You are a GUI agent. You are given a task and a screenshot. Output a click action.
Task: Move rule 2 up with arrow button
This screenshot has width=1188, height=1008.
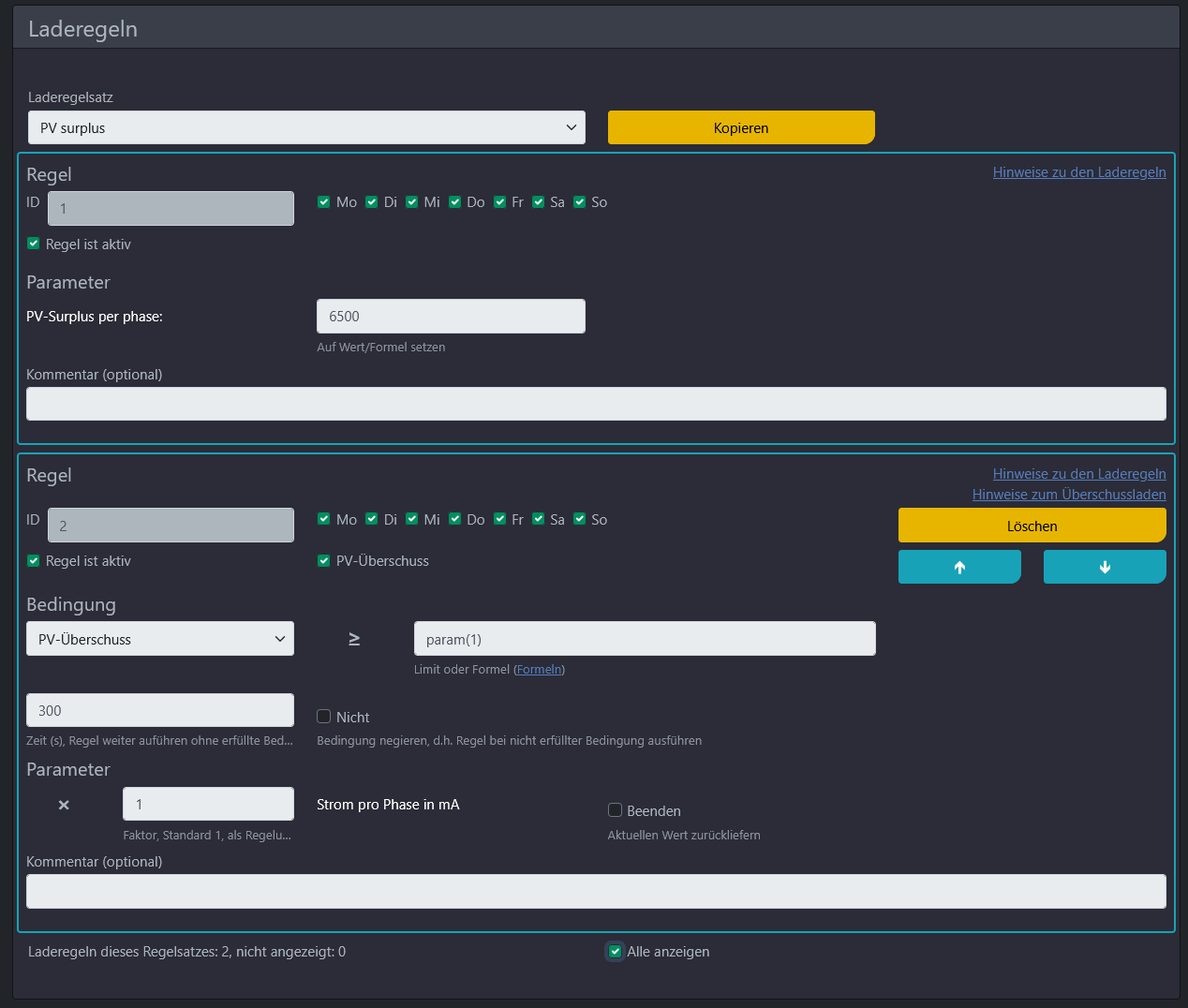coord(959,567)
